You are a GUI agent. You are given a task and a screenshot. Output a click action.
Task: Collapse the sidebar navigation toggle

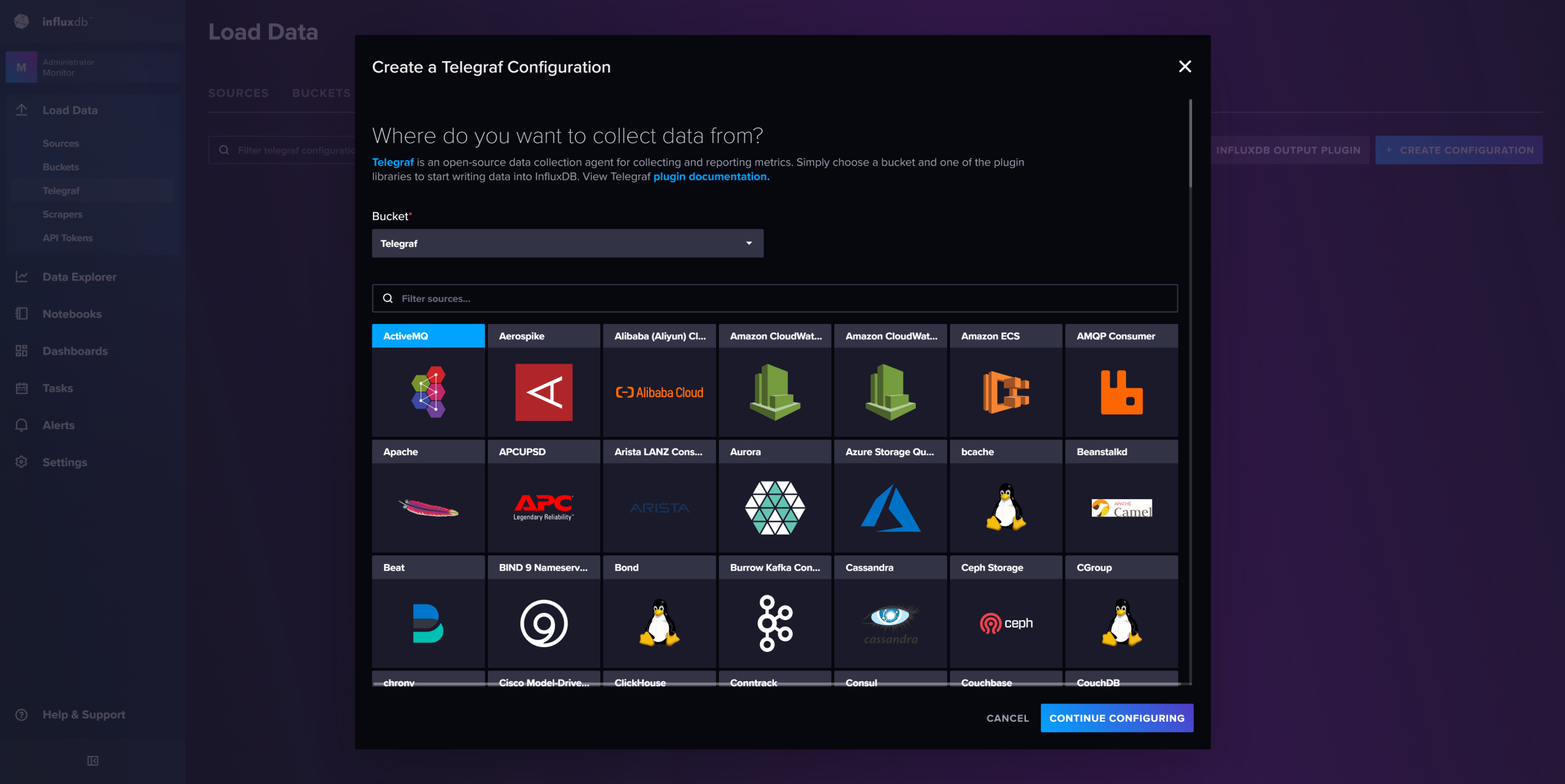coord(93,761)
